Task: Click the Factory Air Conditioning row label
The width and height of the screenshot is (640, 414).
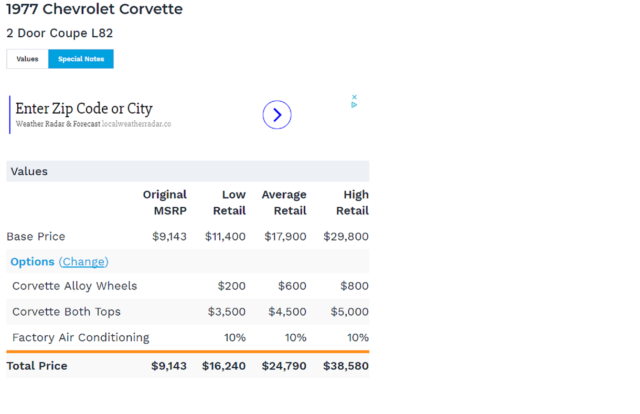Action: 80,337
